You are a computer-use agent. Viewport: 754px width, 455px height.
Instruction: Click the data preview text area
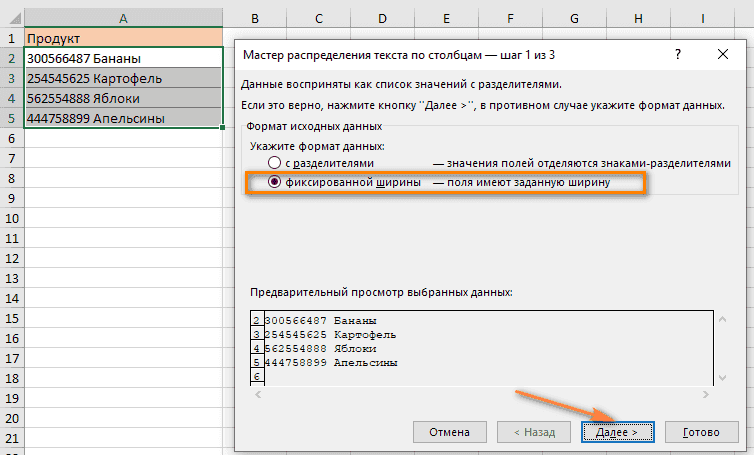coord(480,345)
